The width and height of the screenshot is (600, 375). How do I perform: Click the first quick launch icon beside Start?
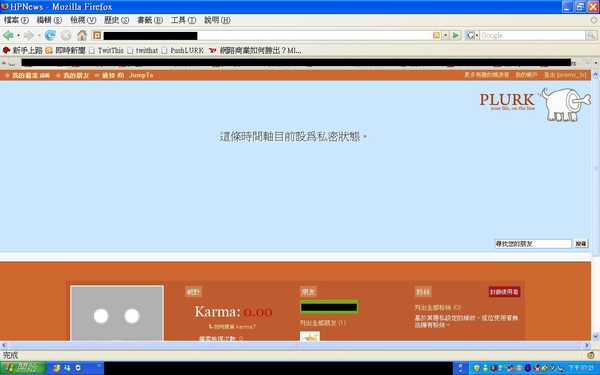[x=56, y=368]
